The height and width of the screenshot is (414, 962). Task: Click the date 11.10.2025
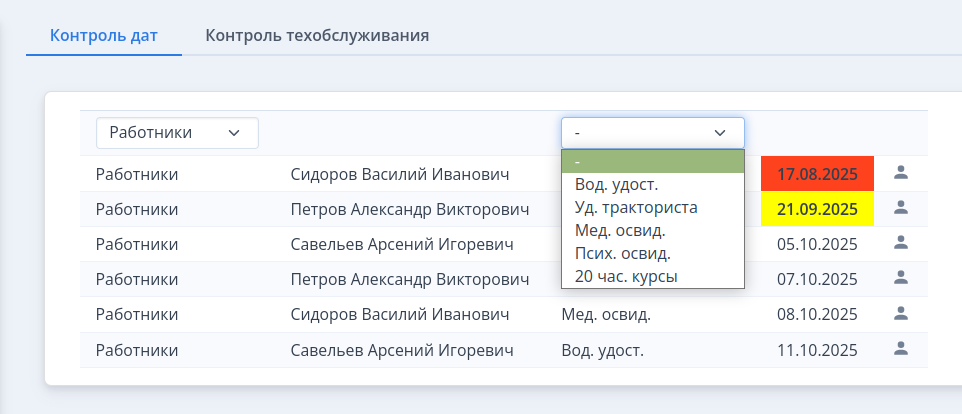pyautogui.click(x=817, y=350)
